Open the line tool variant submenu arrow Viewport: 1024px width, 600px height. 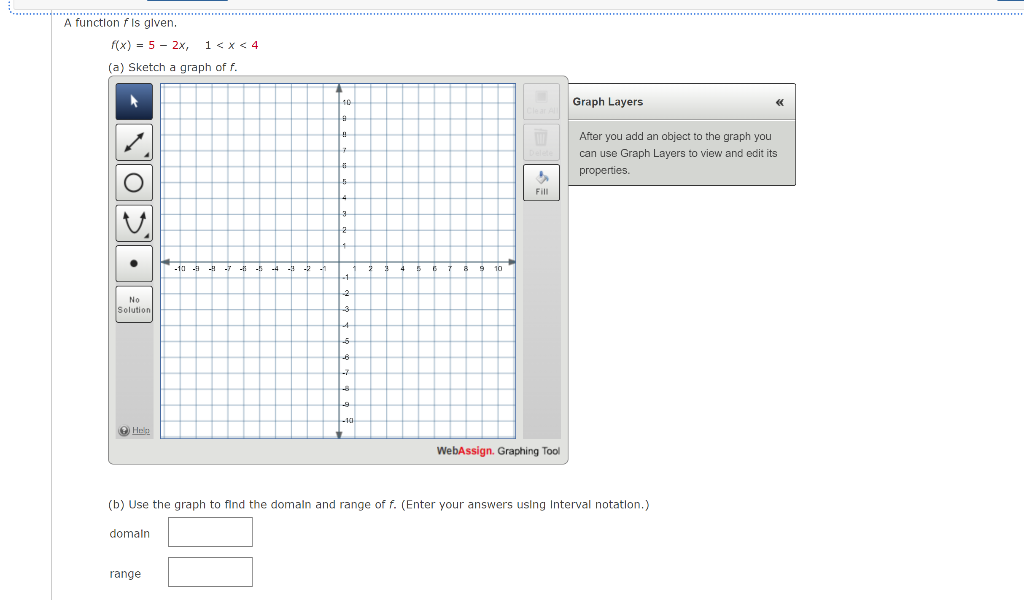coord(147,155)
